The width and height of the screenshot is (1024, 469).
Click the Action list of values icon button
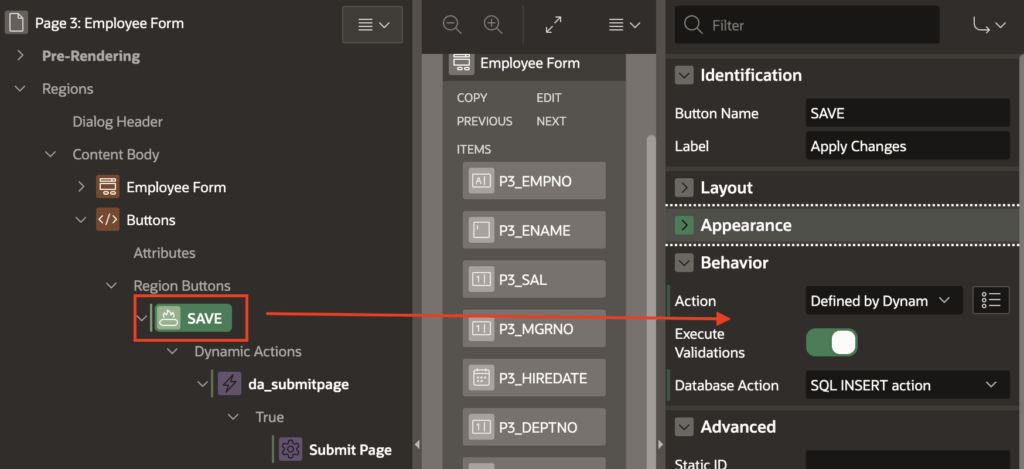[991, 300]
